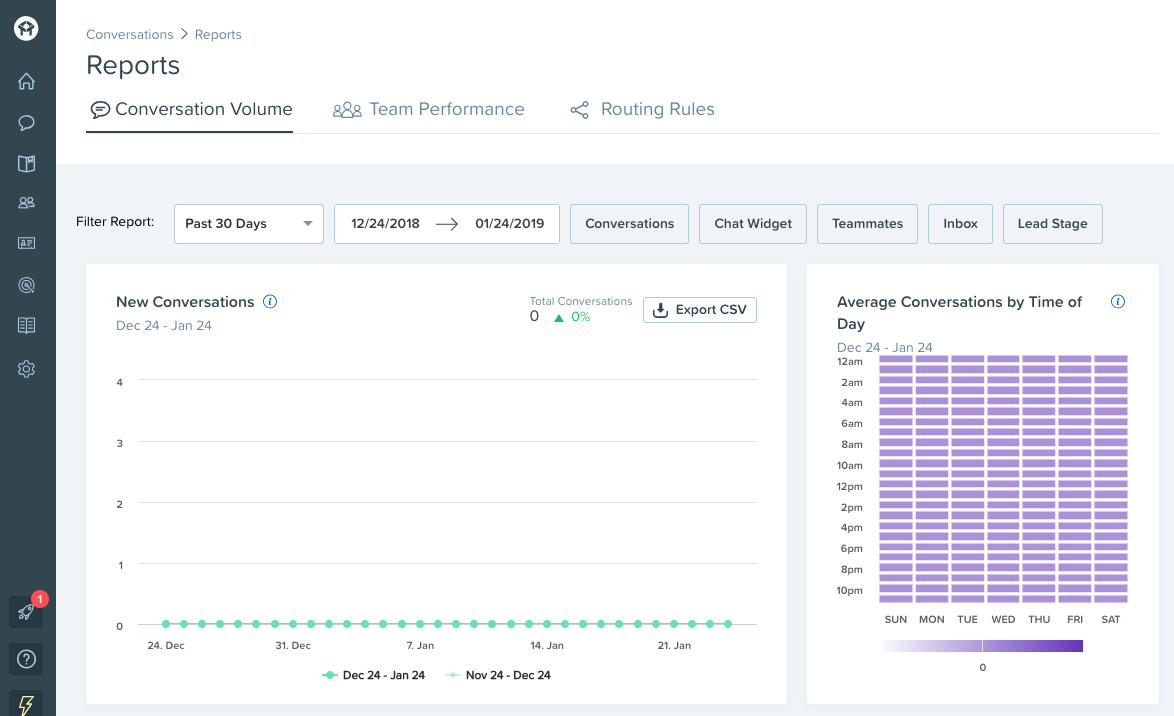Screen dimensions: 1174x716
Task: Click the Export CSV button
Action: 700,310
